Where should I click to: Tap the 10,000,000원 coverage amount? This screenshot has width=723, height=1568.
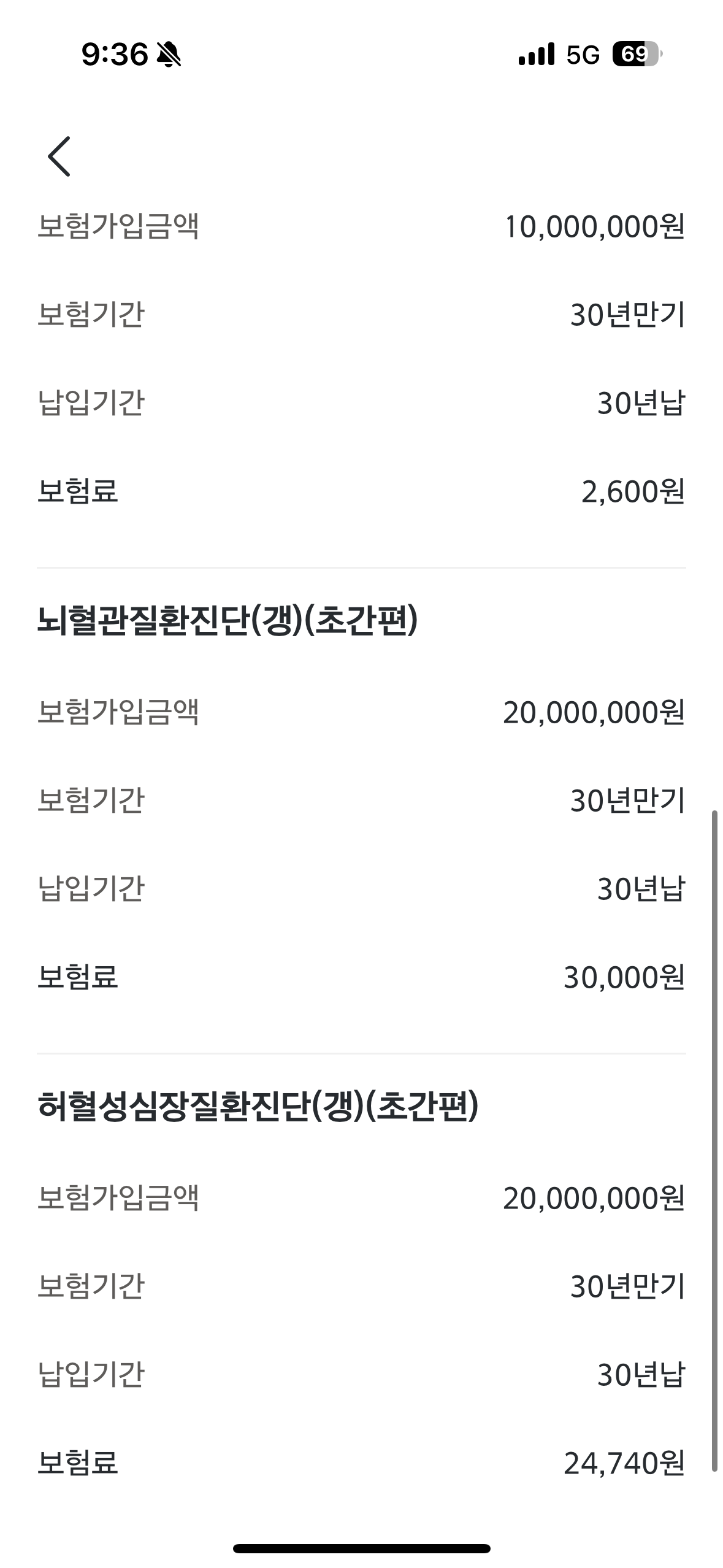(594, 227)
